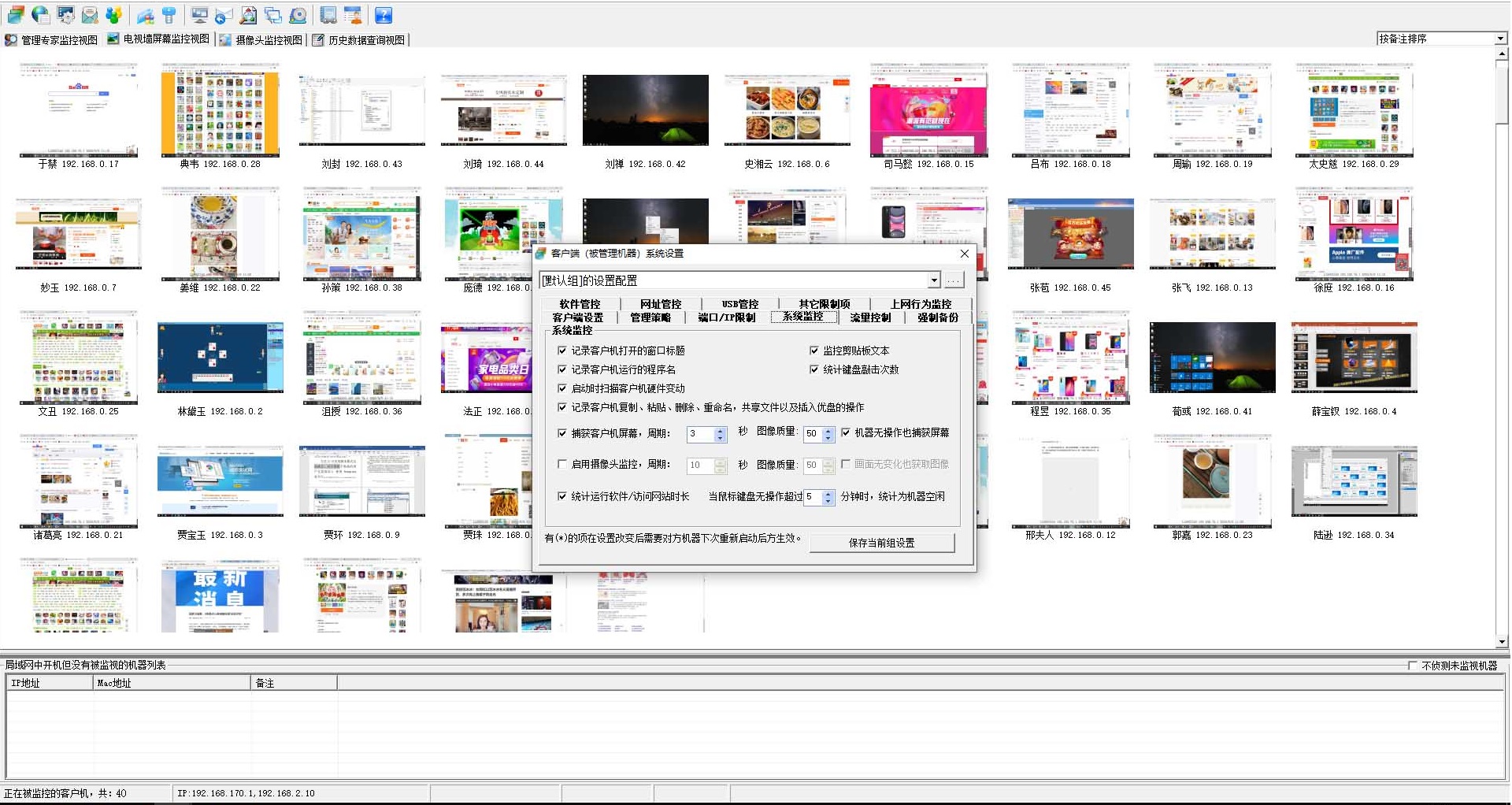This screenshot has width=1512, height=805.
Task: Open the [默认组]的设置配置 dropdown
Action: [x=934, y=280]
